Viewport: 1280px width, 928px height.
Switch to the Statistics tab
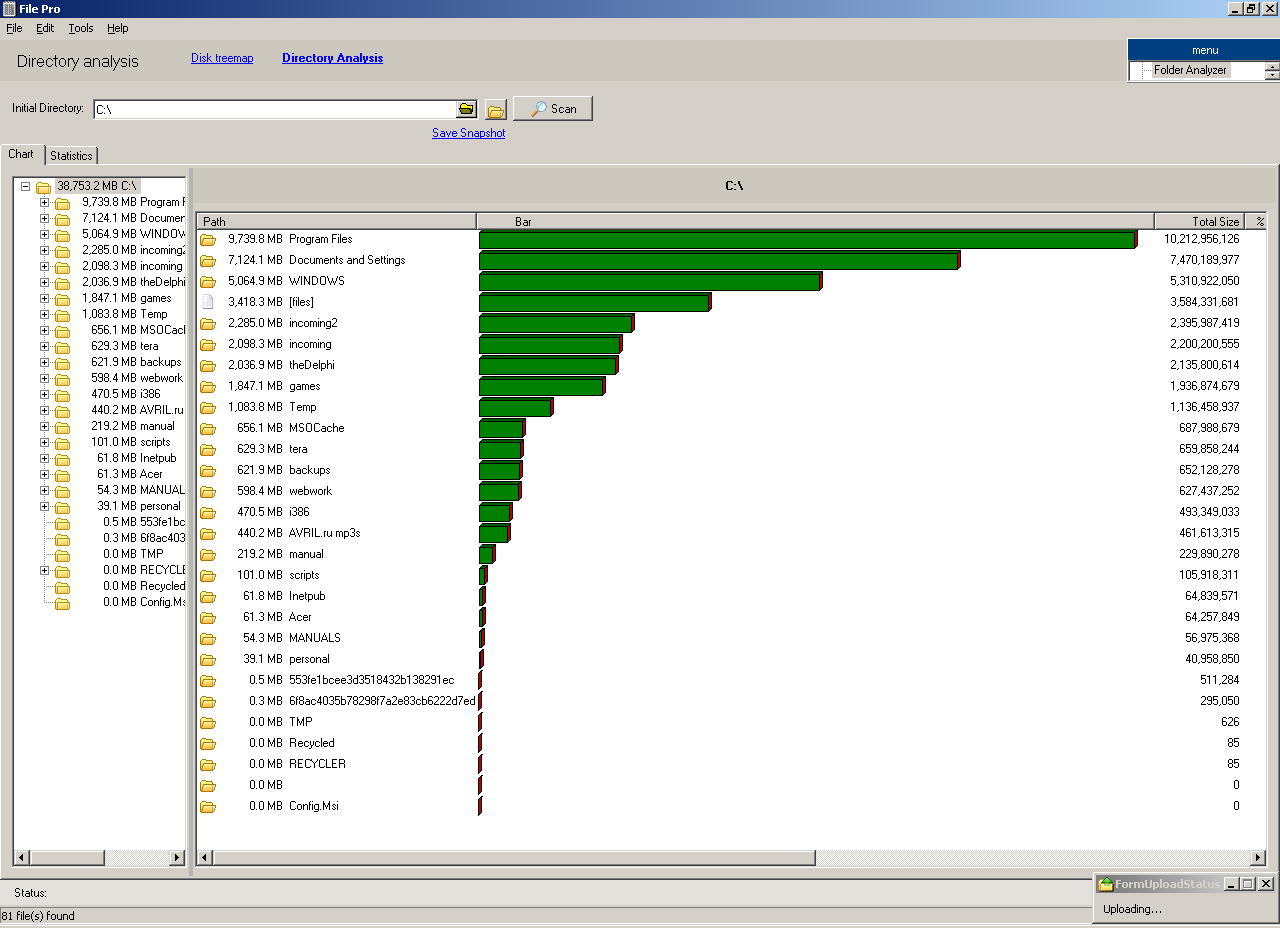coord(71,155)
